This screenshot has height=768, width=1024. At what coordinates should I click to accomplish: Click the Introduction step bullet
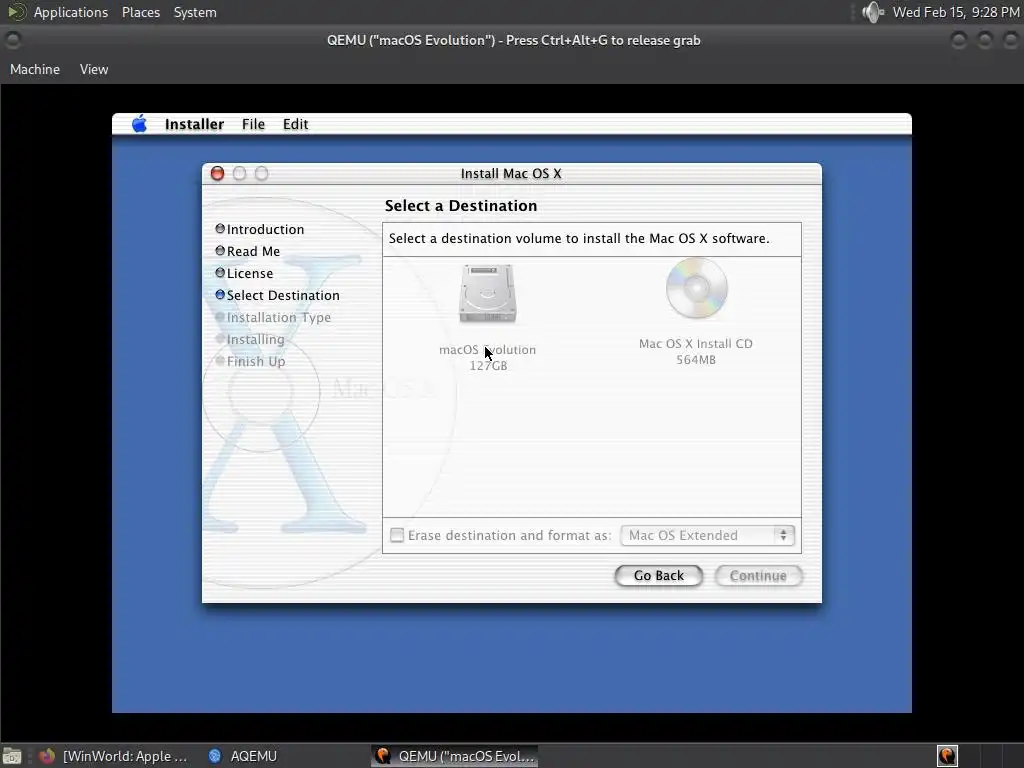pos(220,229)
